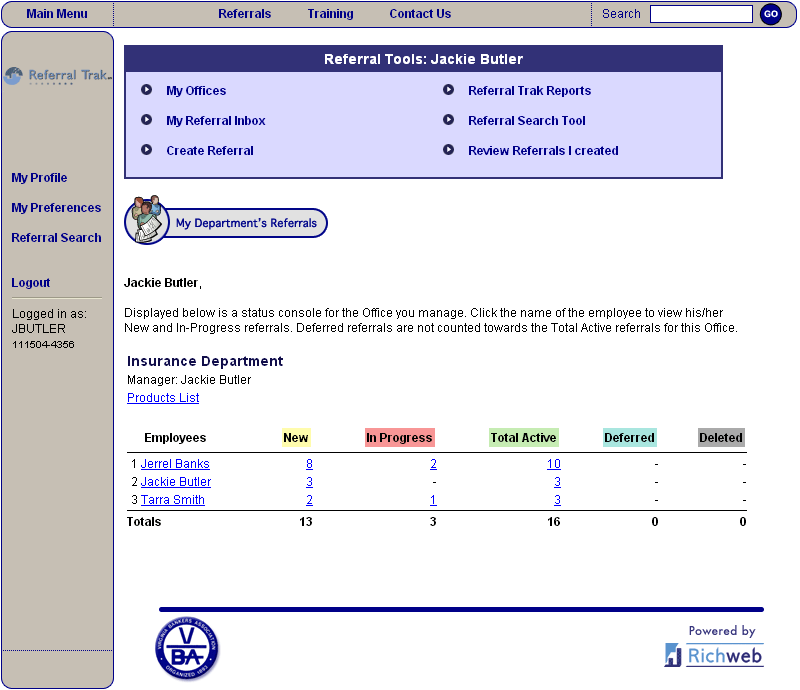
Task: Open Referral Trak Reports
Action: pos(530,91)
